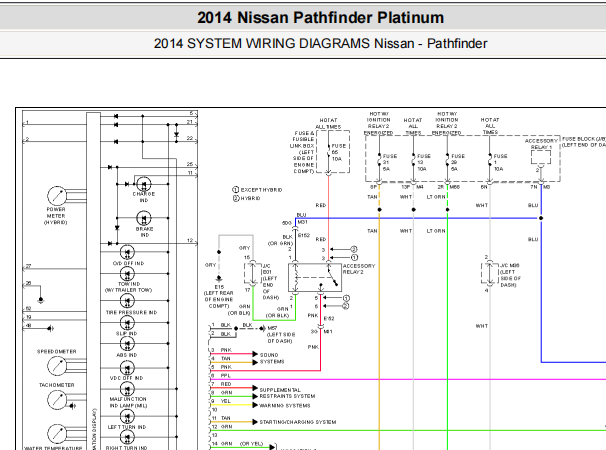Click the 'VDC OFF IND' label
The height and width of the screenshot is (450, 606).
click(x=127, y=378)
